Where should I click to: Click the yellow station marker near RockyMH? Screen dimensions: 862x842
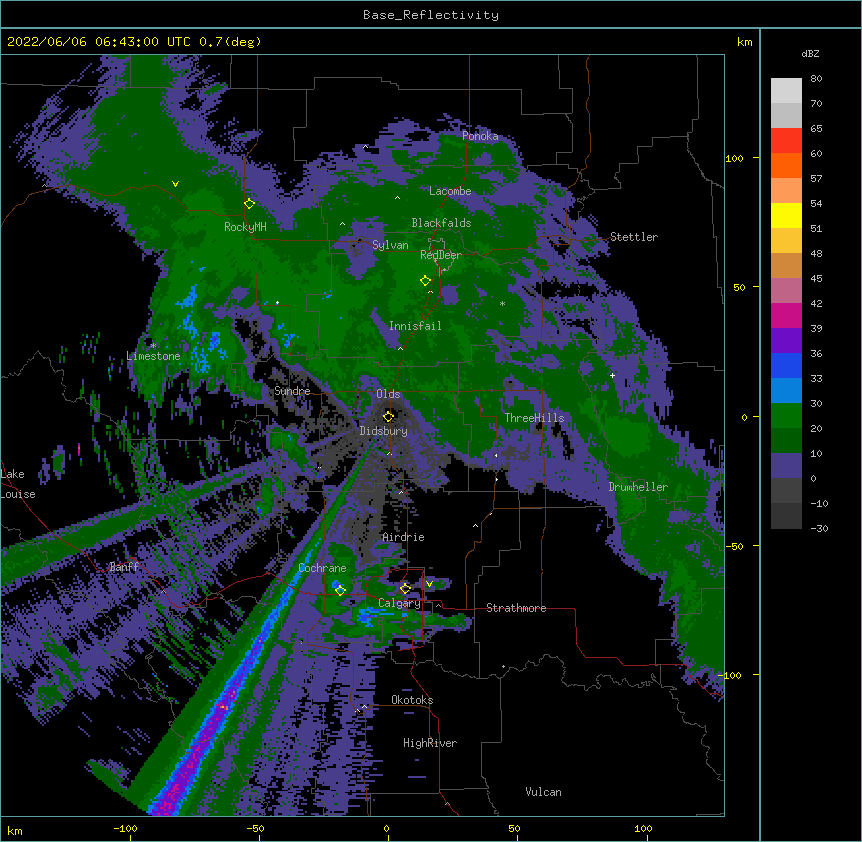click(249, 203)
